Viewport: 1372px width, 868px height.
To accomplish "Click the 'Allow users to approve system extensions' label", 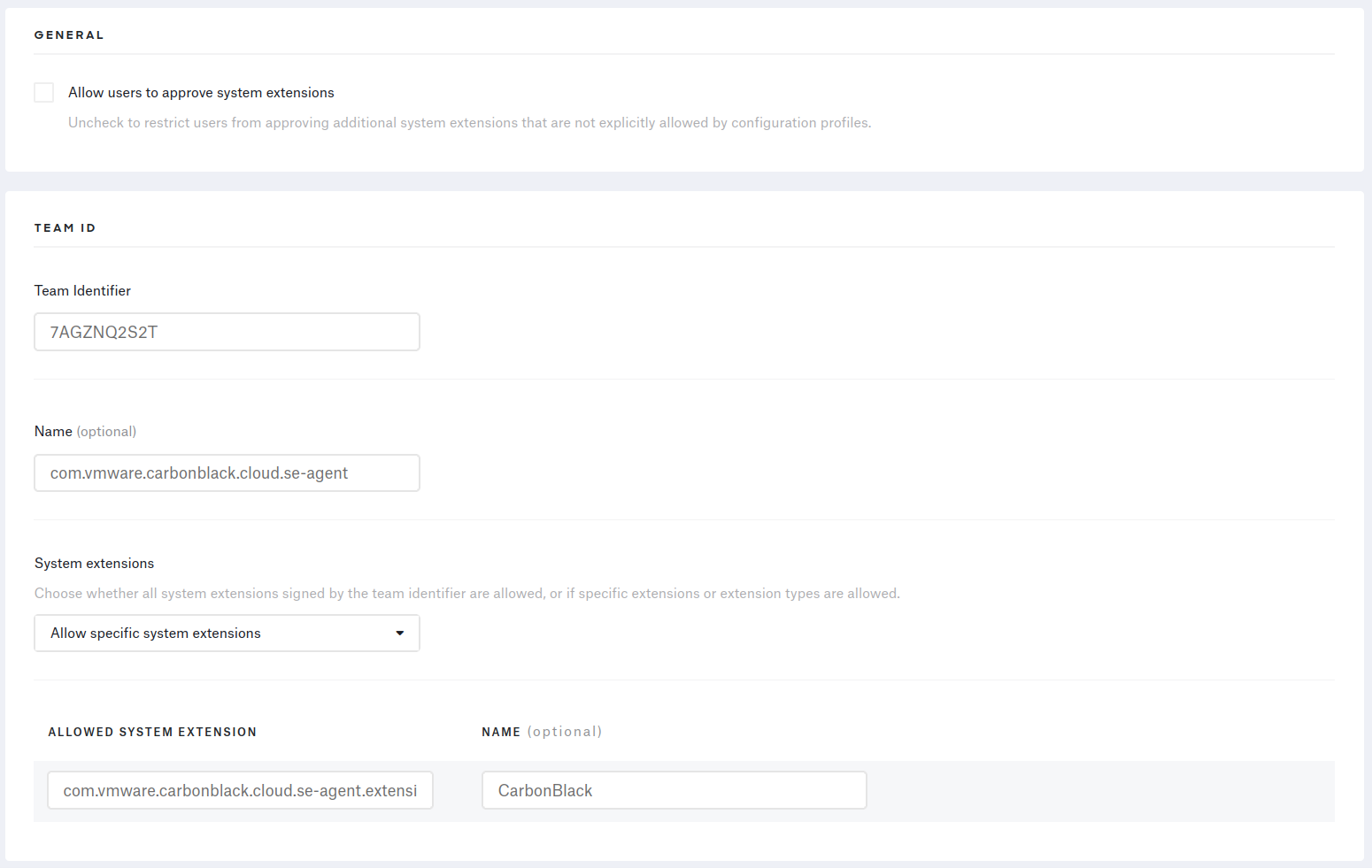I will [x=201, y=93].
